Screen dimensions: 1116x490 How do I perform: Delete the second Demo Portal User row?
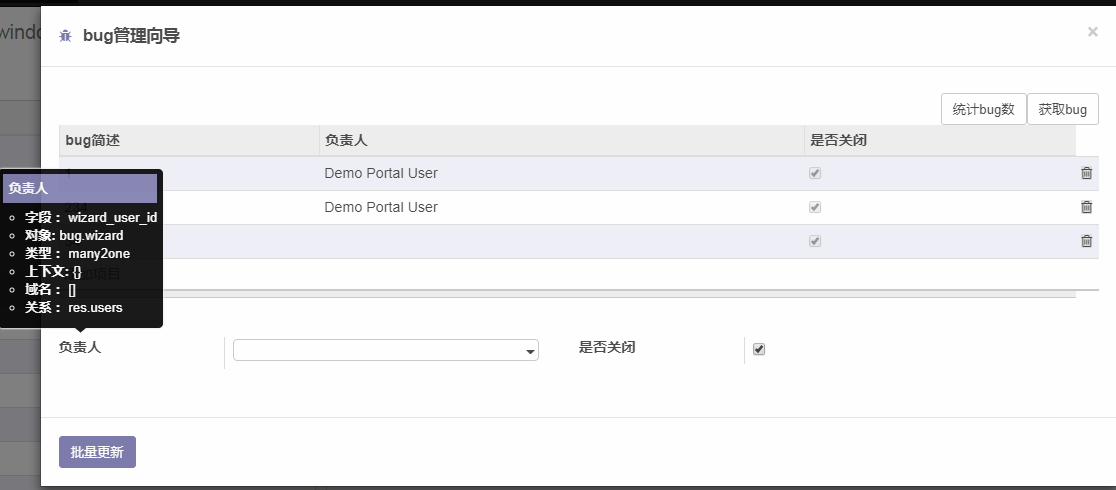[1086, 207]
